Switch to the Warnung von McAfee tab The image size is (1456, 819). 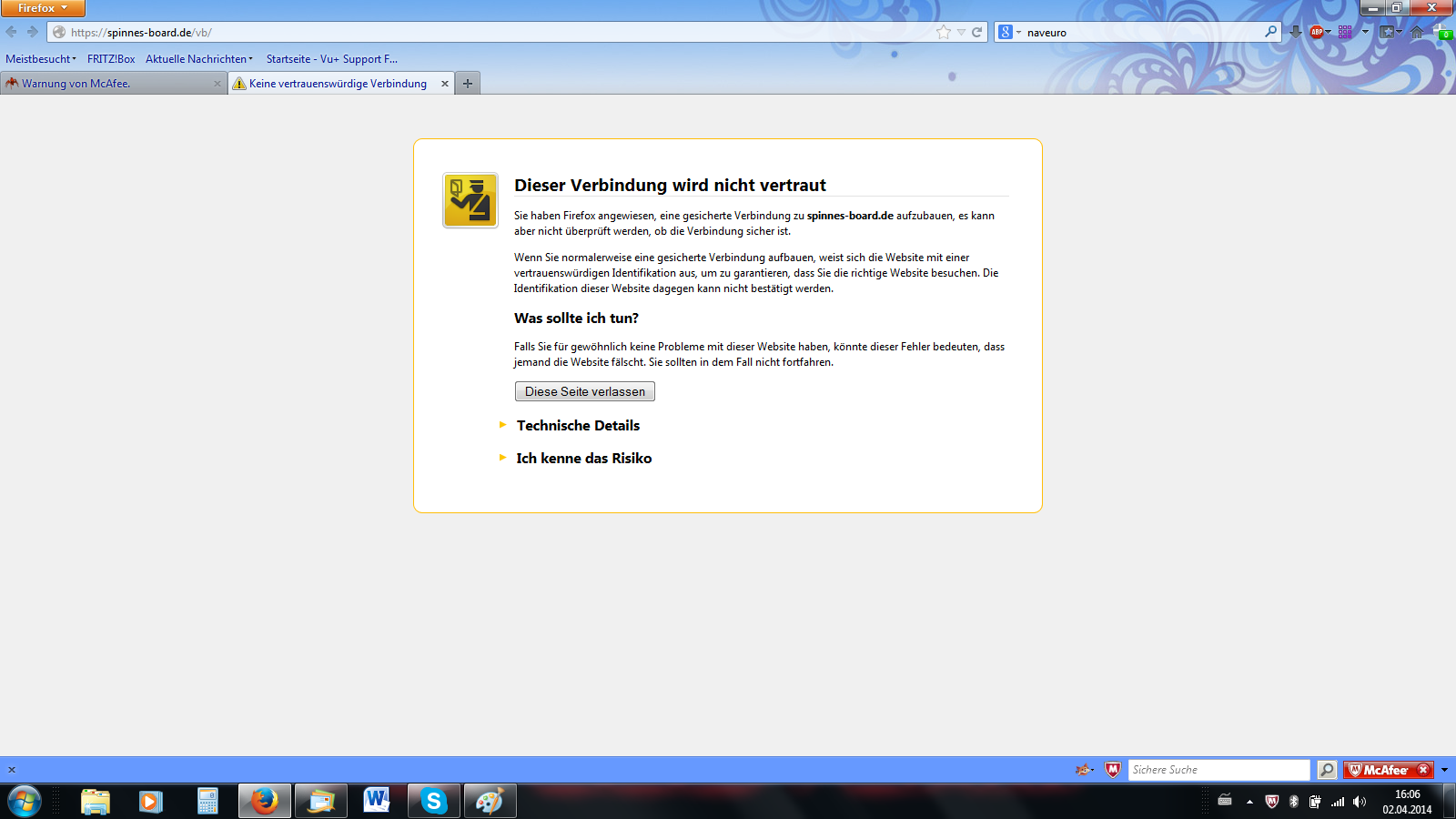pyautogui.click(x=109, y=84)
